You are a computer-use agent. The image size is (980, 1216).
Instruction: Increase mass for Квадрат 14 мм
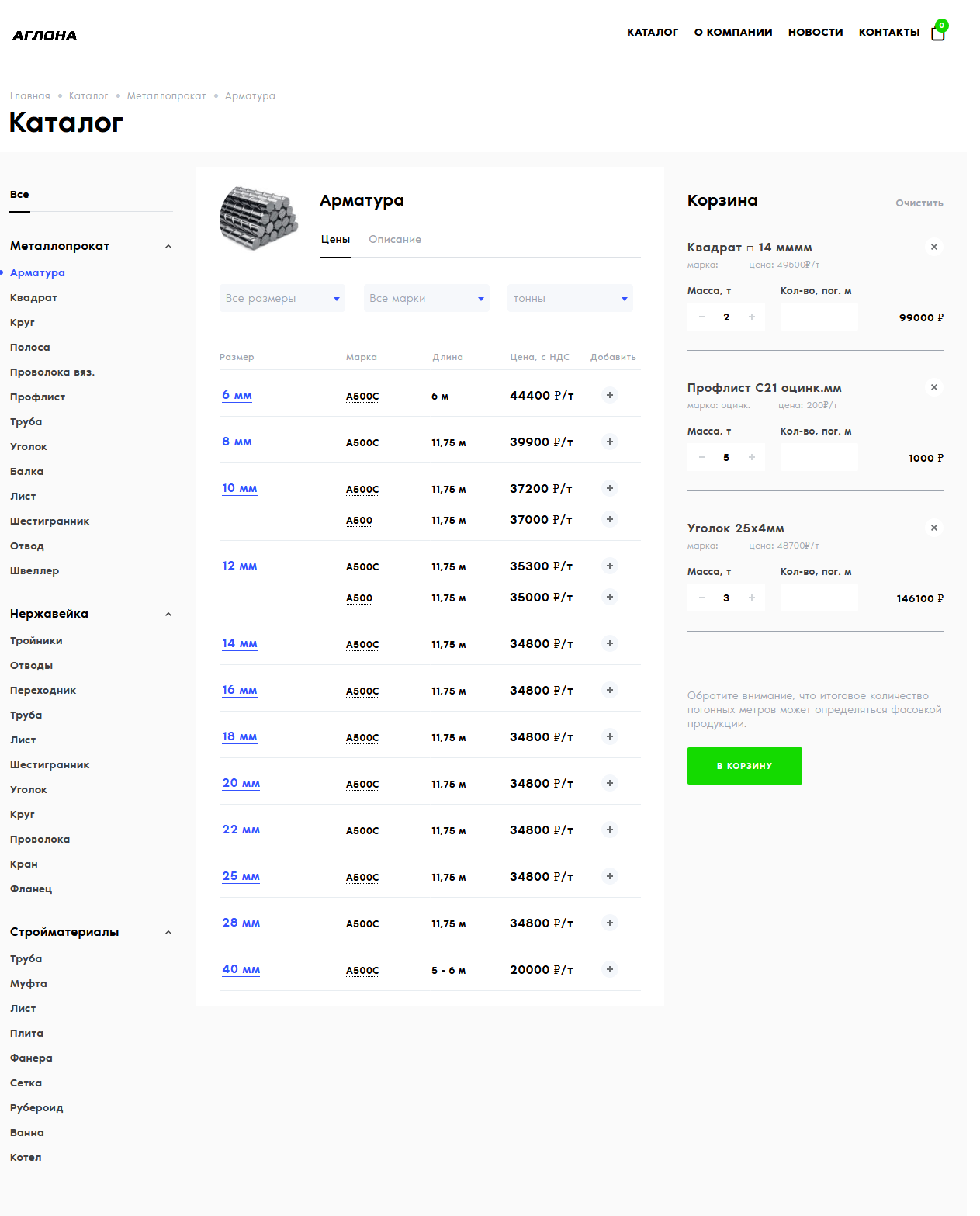click(752, 317)
